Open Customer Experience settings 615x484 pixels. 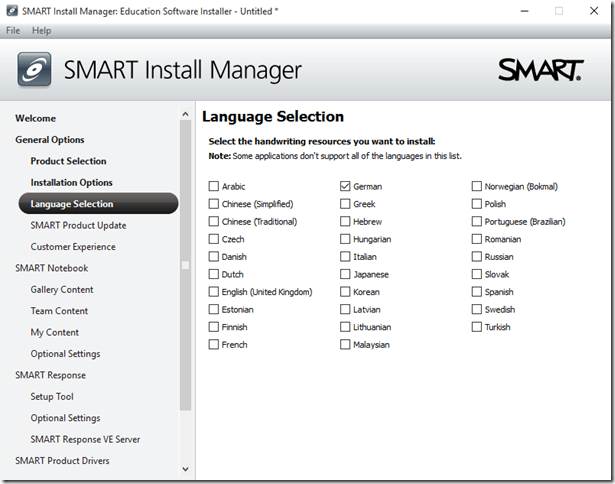coord(73,247)
